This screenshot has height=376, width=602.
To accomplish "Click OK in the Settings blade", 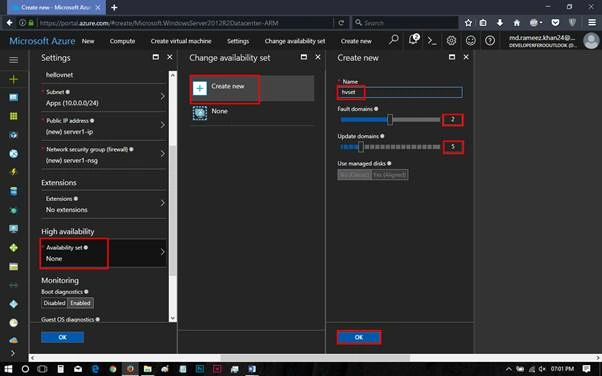I will pyautogui.click(x=63, y=337).
